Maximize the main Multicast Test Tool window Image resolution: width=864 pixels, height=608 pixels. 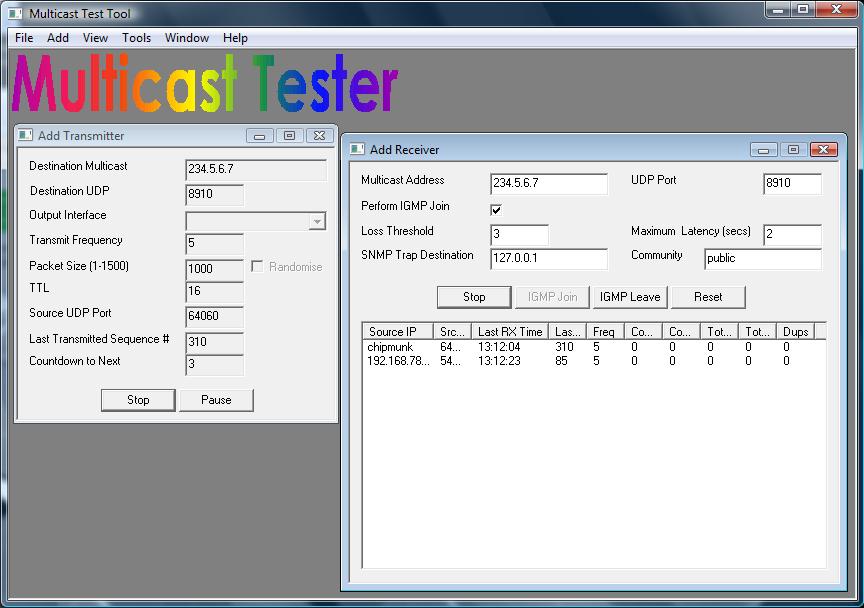point(803,10)
